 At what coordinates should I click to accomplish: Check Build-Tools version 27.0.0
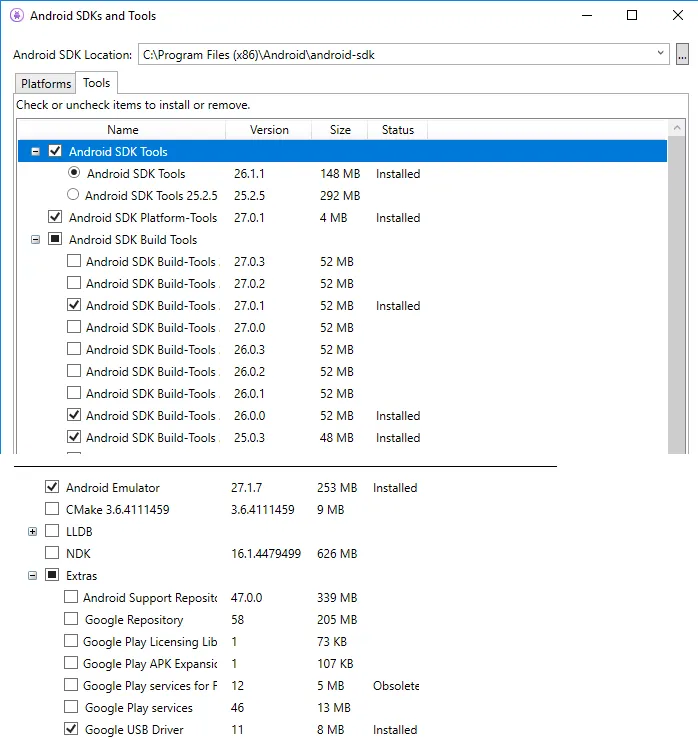pyautogui.click(x=74, y=327)
